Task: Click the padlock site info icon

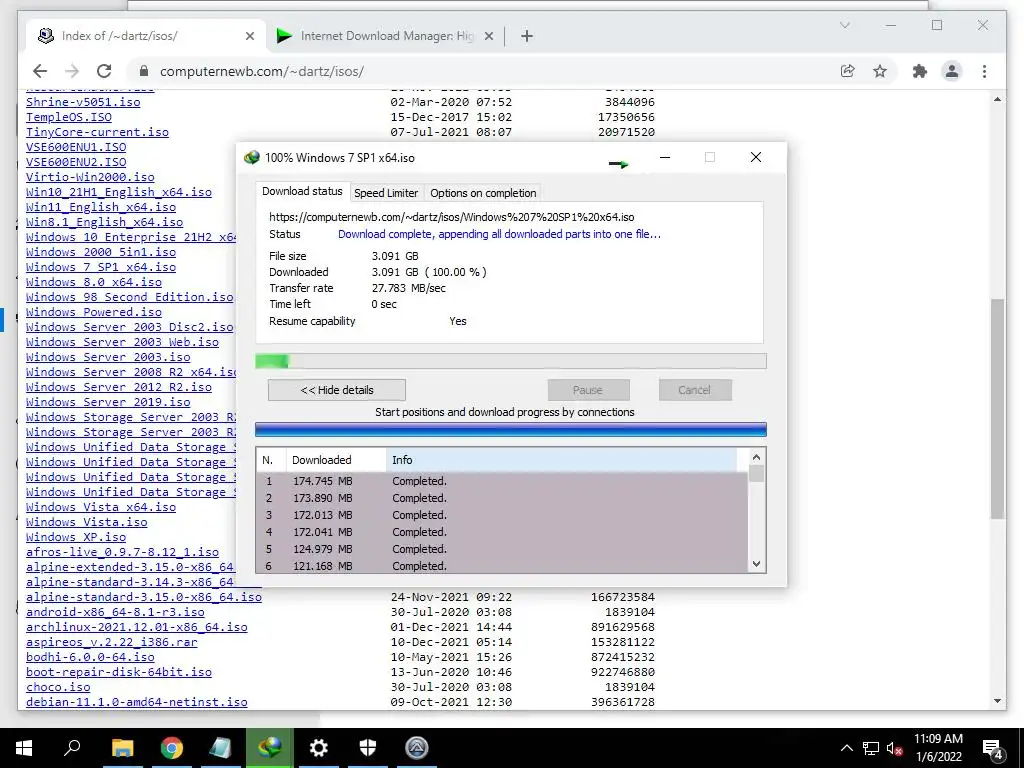Action: tap(144, 71)
